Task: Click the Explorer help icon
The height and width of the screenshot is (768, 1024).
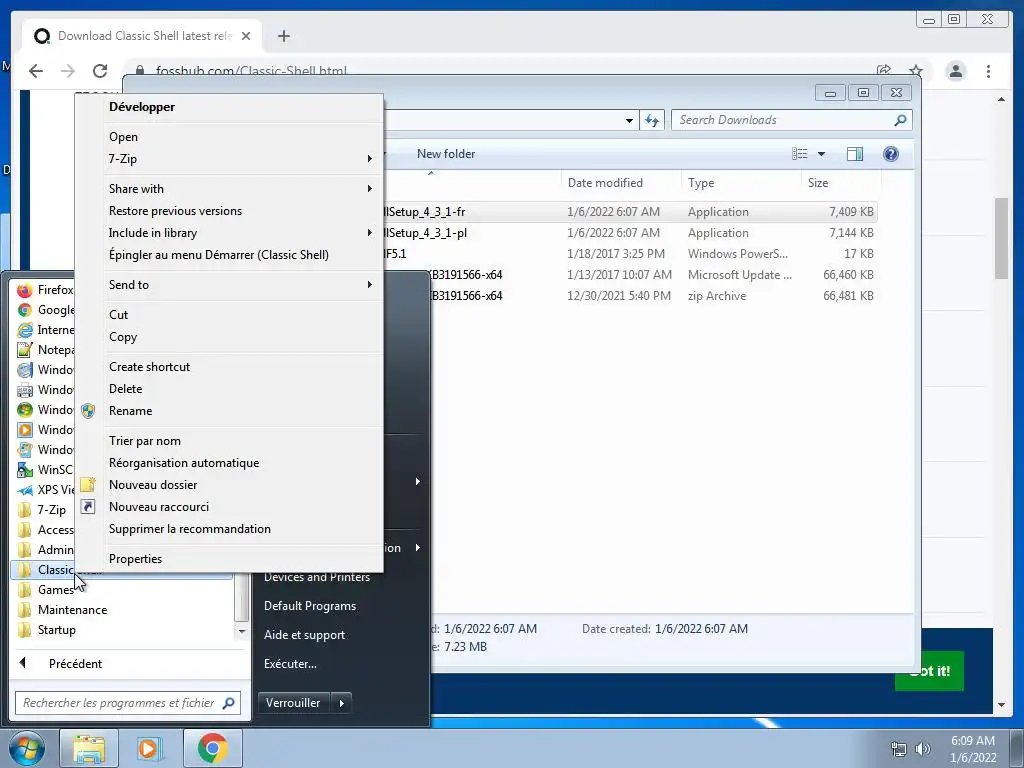Action: tap(891, 154)
